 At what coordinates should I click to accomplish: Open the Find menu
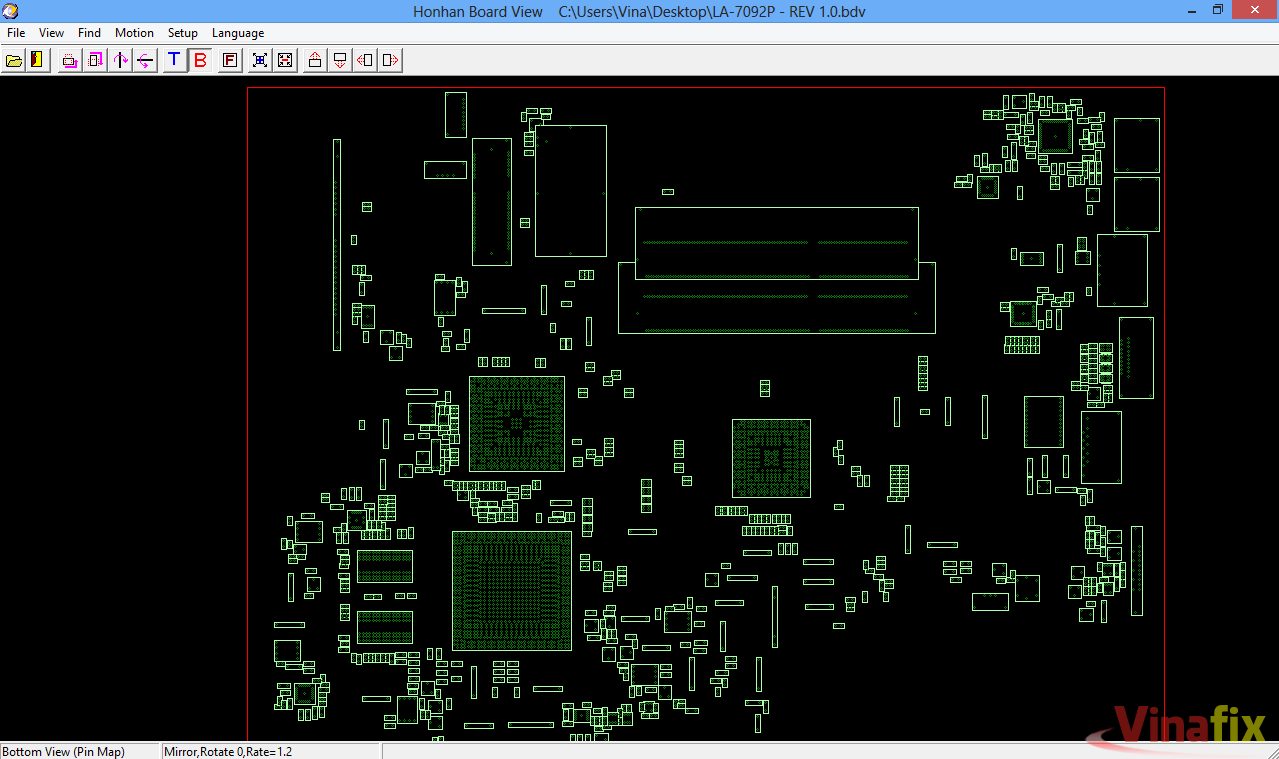[90, 33]
